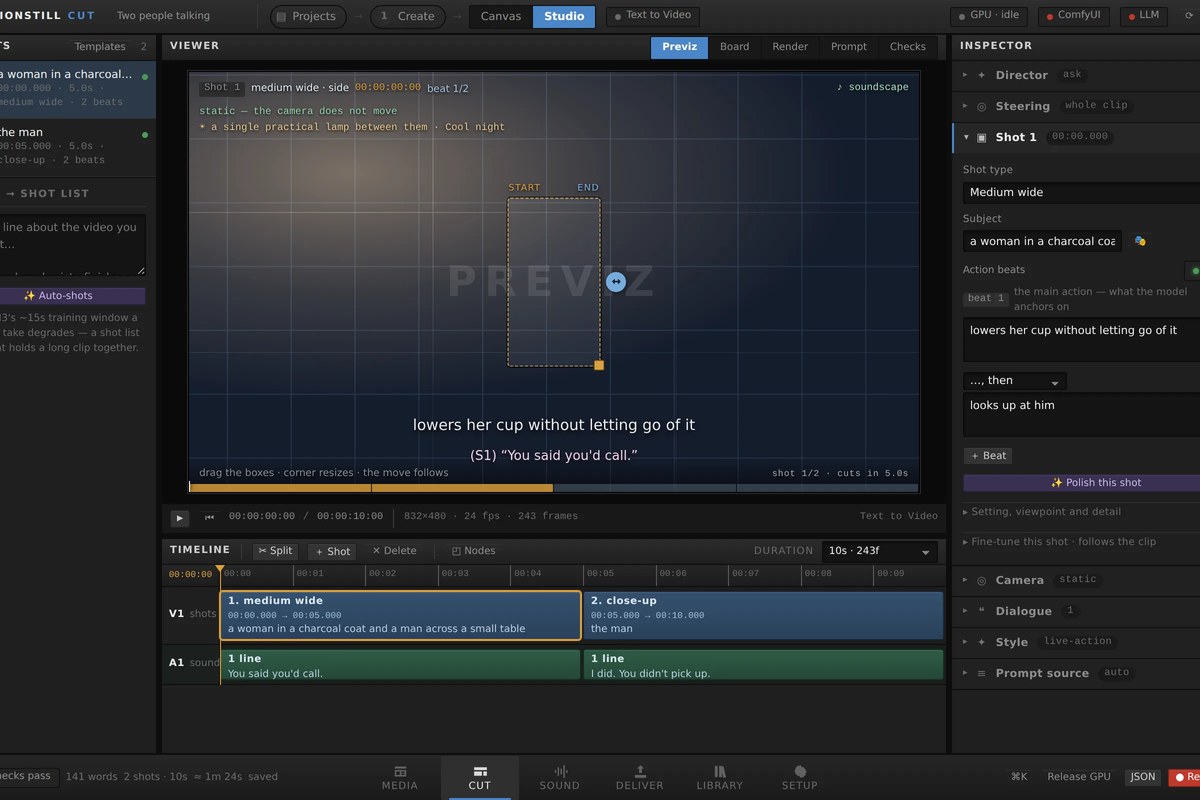Select the '1. medium wide' video clip
Viewport: 1200px width, 800px height.
(400, 615)
